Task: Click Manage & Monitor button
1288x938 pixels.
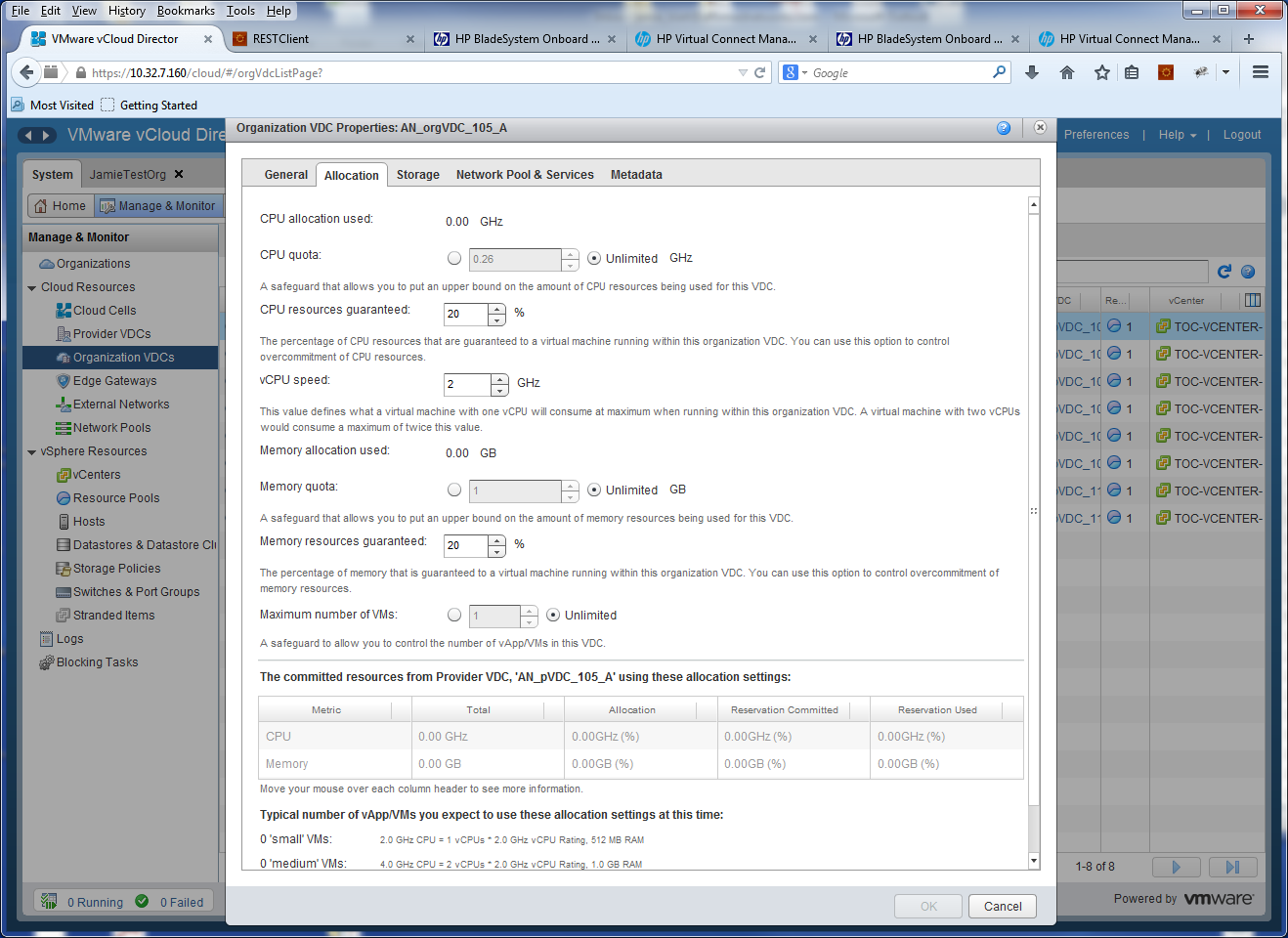Action: [x=158, y=206]
